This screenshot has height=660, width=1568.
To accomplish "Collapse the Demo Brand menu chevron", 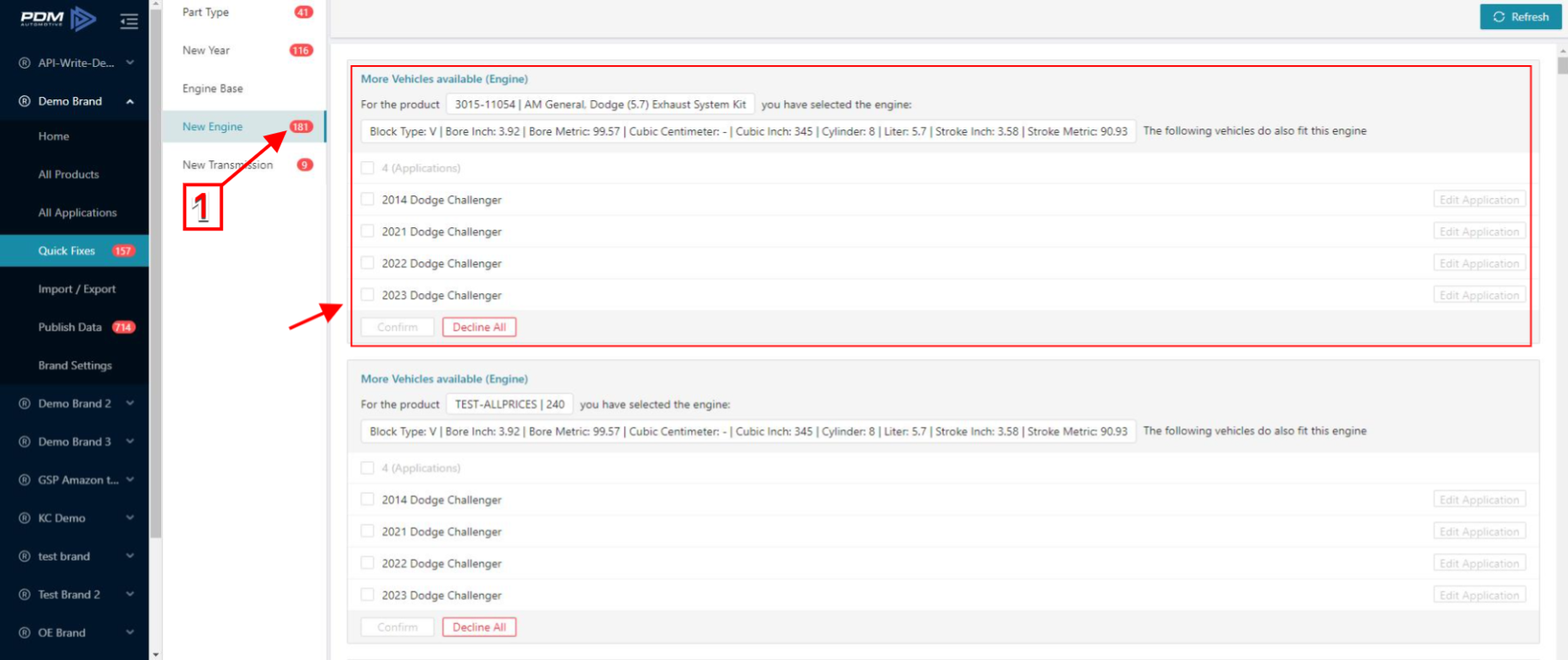I will point(130,101).
